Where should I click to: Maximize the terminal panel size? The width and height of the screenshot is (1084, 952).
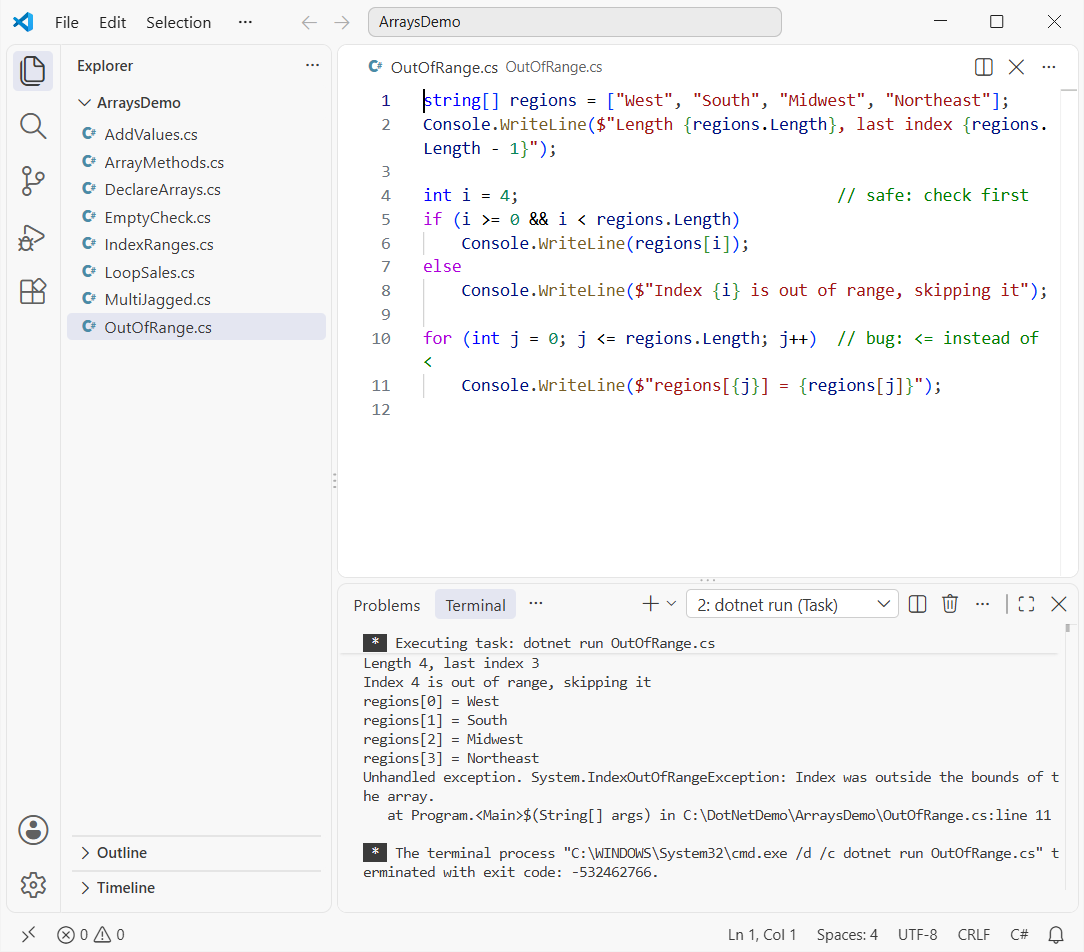click(x=1027, y=604)
